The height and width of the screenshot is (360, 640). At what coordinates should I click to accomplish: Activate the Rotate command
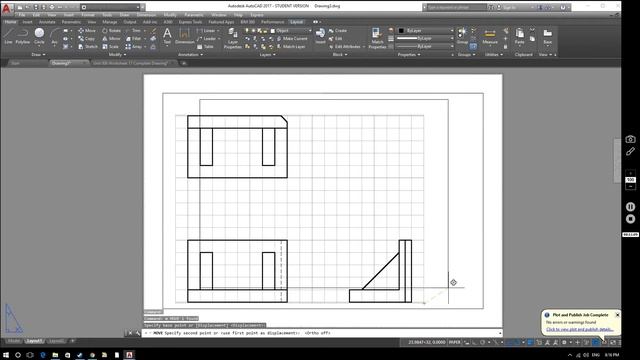[x=111, y=31]
